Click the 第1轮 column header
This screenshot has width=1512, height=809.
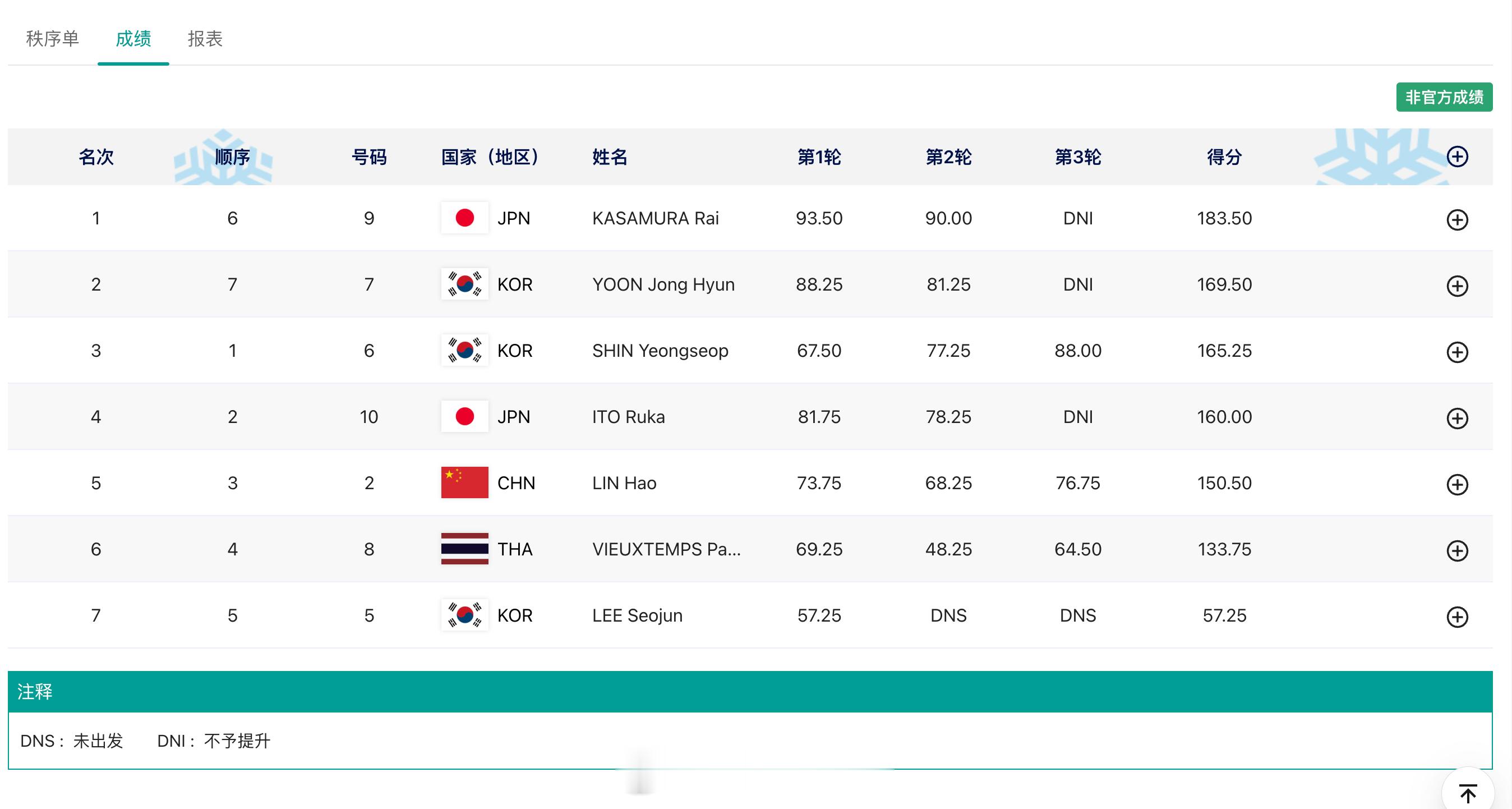click(819, 157)
